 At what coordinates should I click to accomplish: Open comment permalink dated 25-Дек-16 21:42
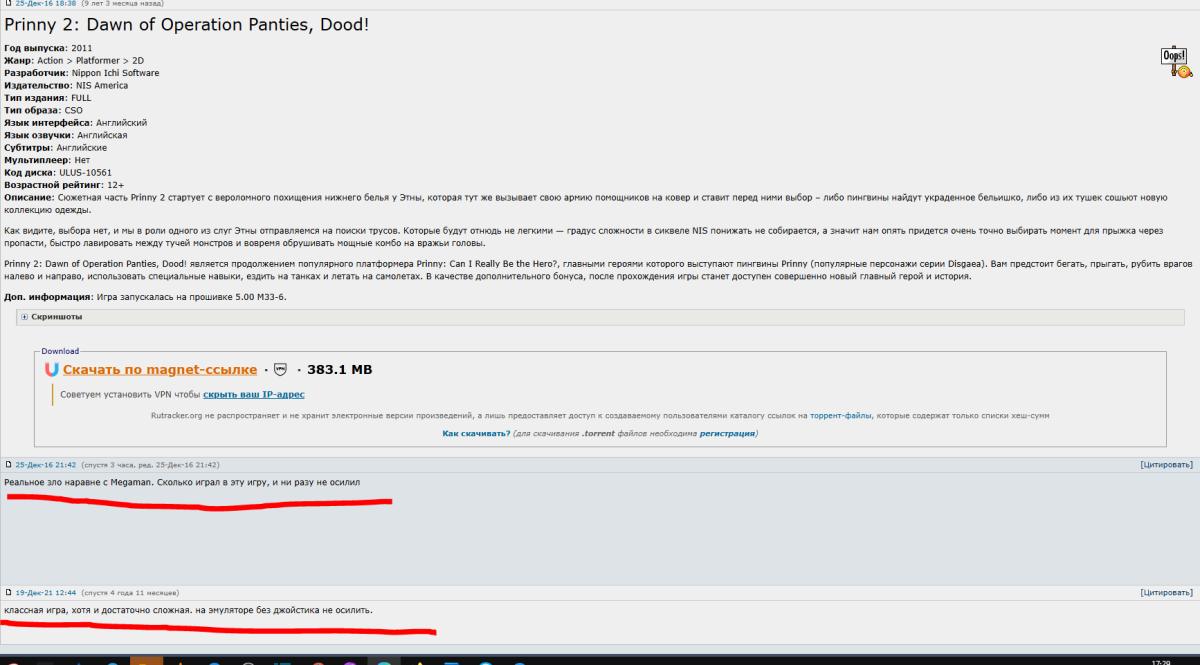(x=46, y=465)
